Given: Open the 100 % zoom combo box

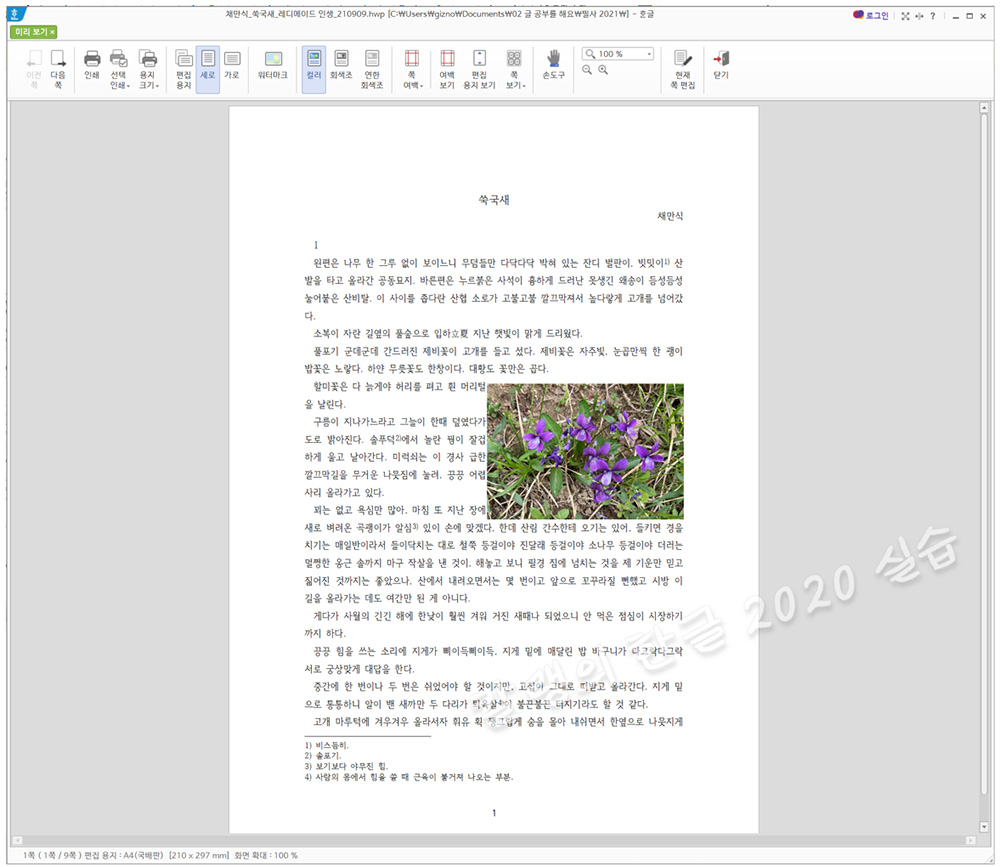Looking at the screenshot, I should click(617, 54).
